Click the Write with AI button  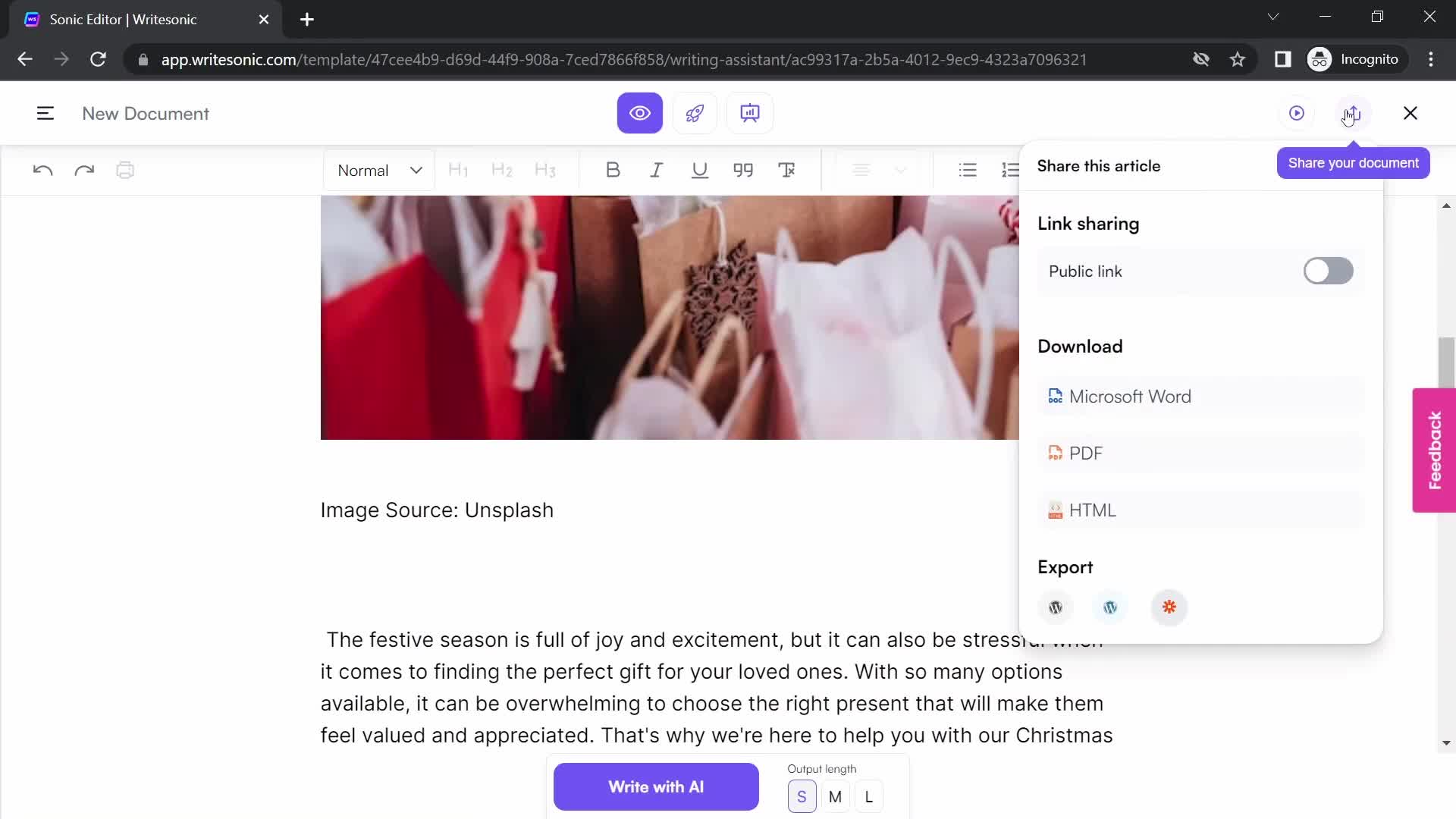[657, 787]
